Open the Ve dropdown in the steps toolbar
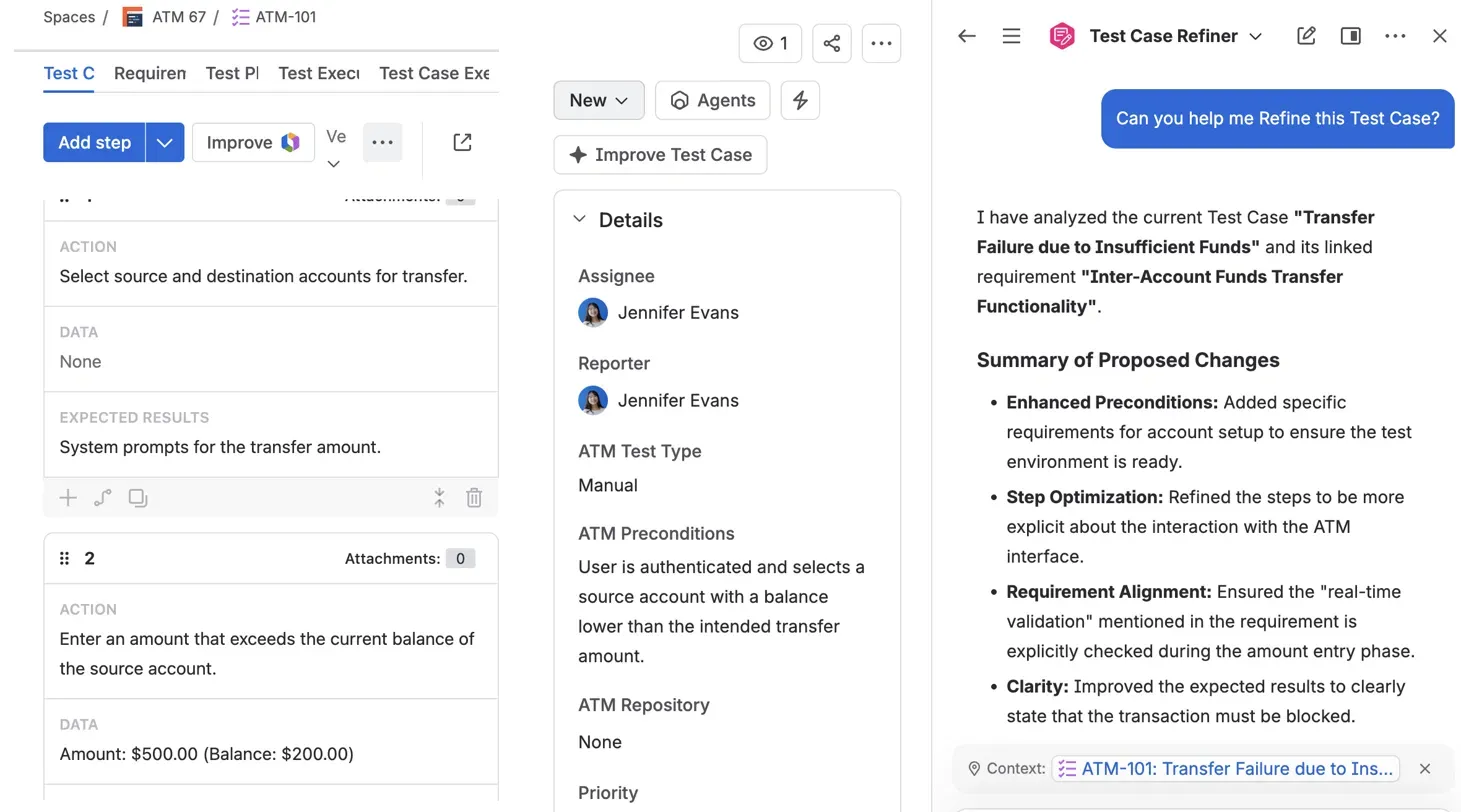Screen dimensions: 1461x812 pos(335,149)
